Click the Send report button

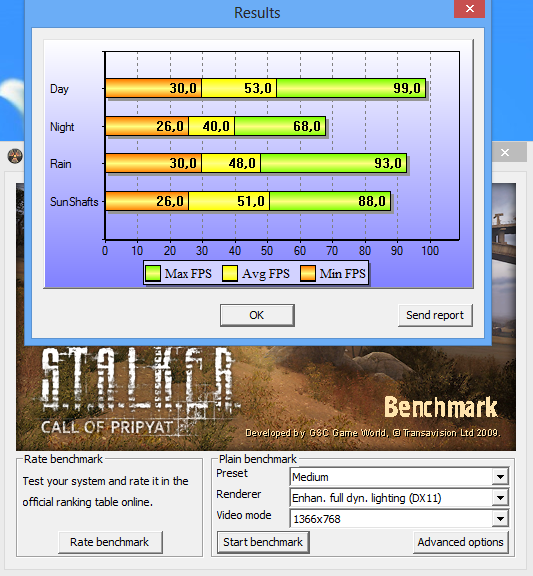tap(435, 315)
